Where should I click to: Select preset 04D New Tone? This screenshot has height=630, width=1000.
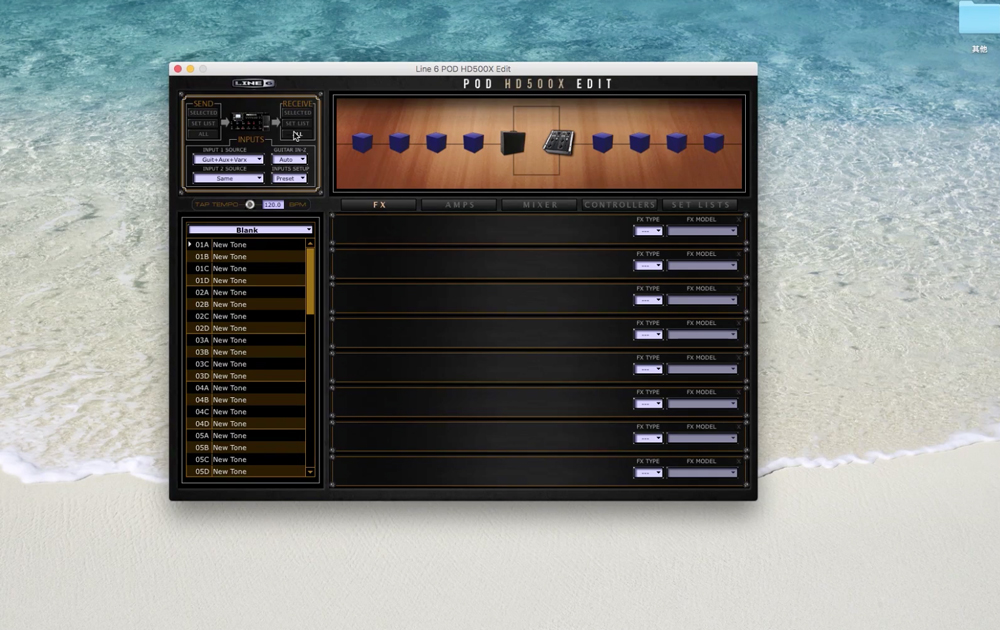(x=246, y=423)
